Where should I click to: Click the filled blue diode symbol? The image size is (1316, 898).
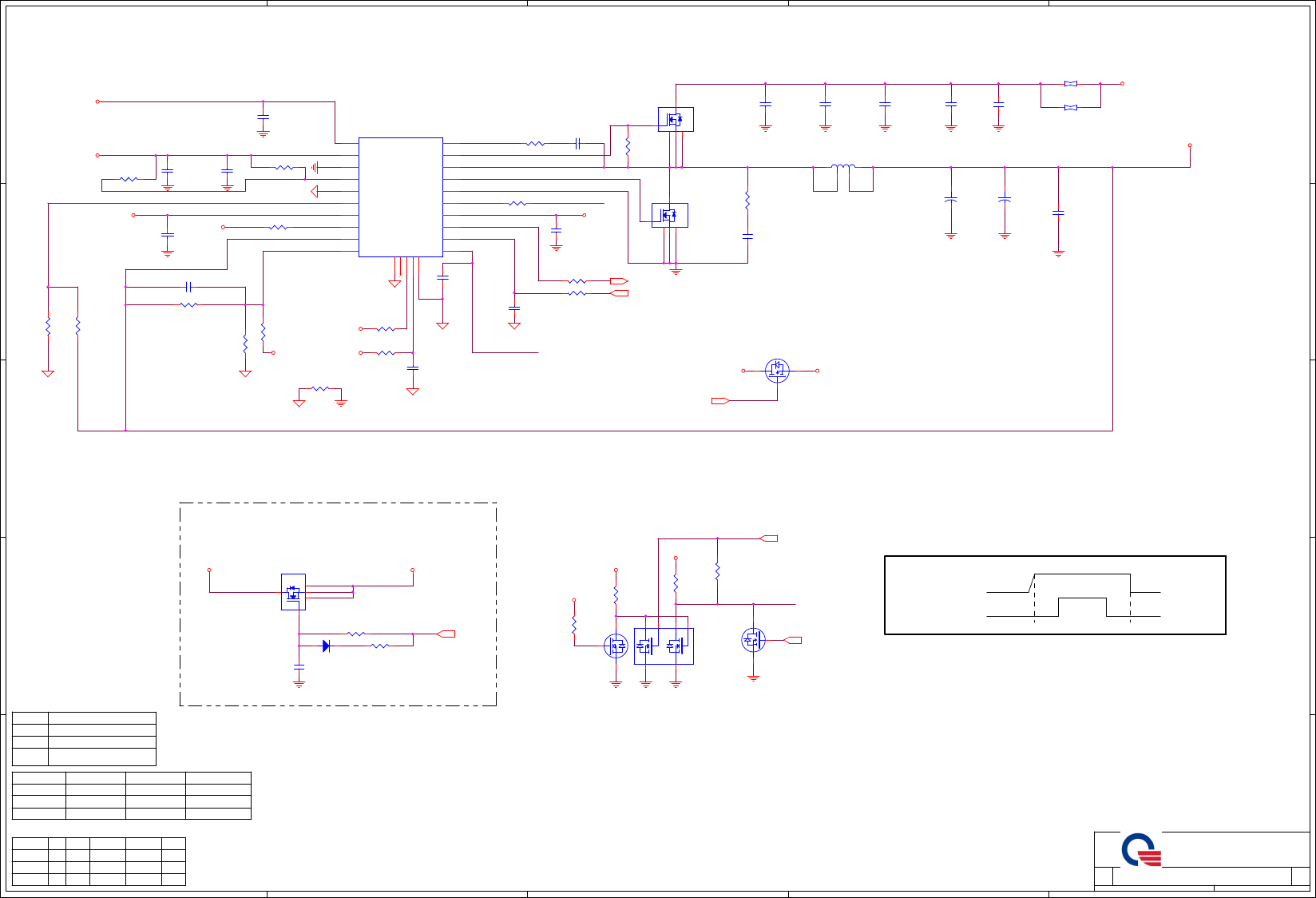[x=327, y=646]
